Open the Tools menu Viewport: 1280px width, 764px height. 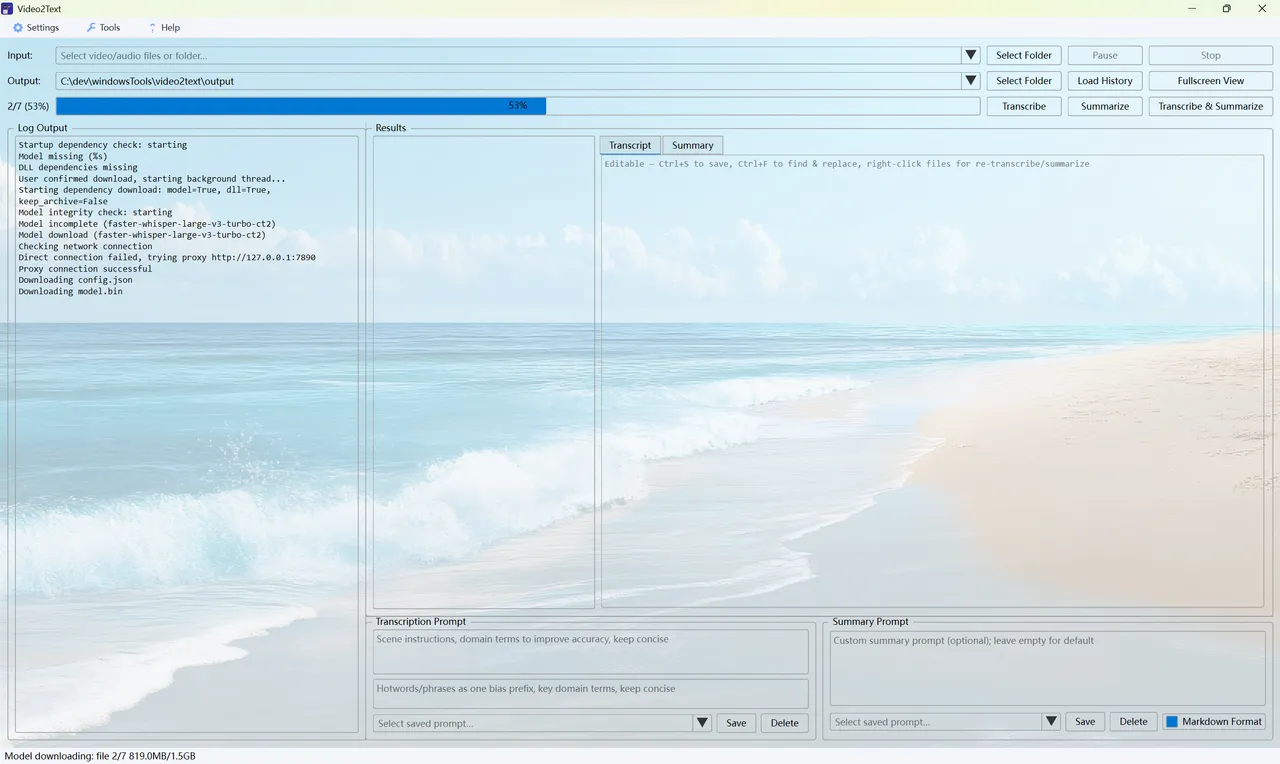point(103,28)
